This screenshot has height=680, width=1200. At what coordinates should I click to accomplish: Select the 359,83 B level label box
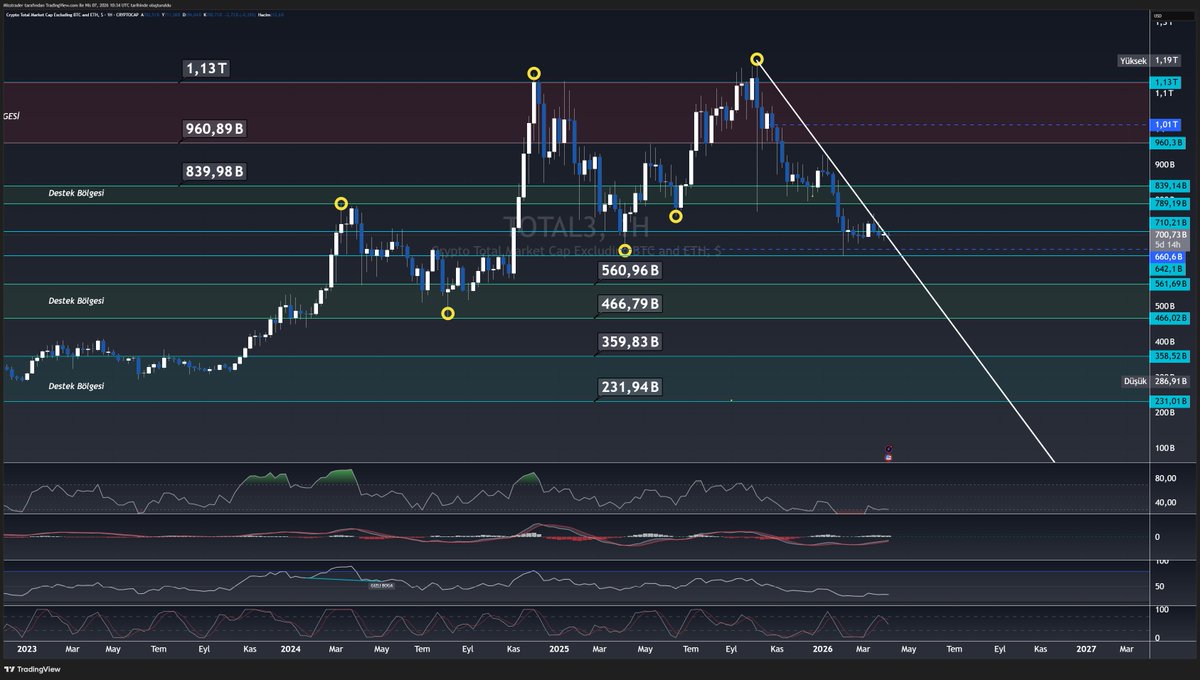[x=631, y=342]
